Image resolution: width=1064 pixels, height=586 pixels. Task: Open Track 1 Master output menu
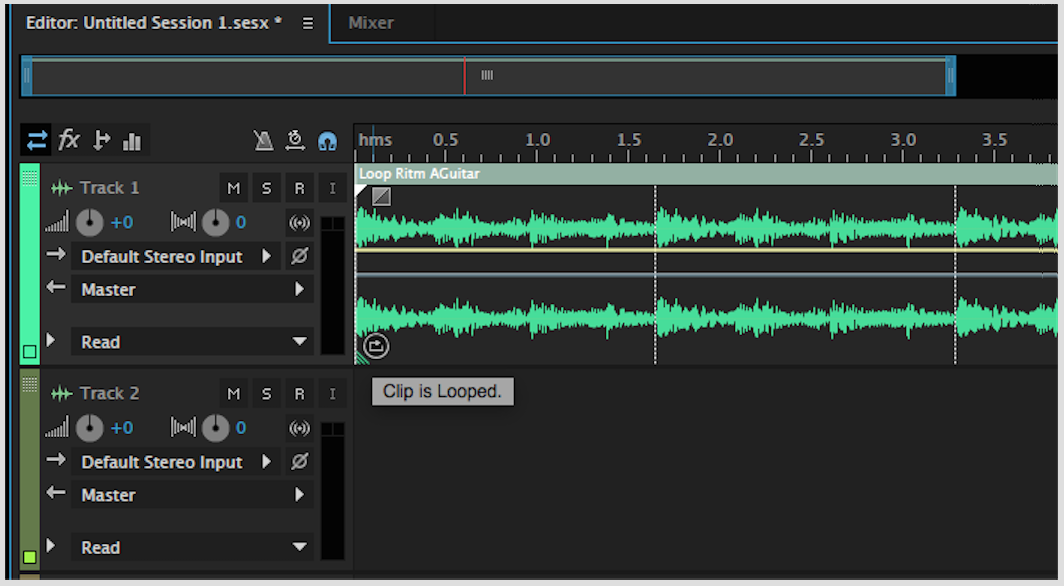(x=192, y=290)
